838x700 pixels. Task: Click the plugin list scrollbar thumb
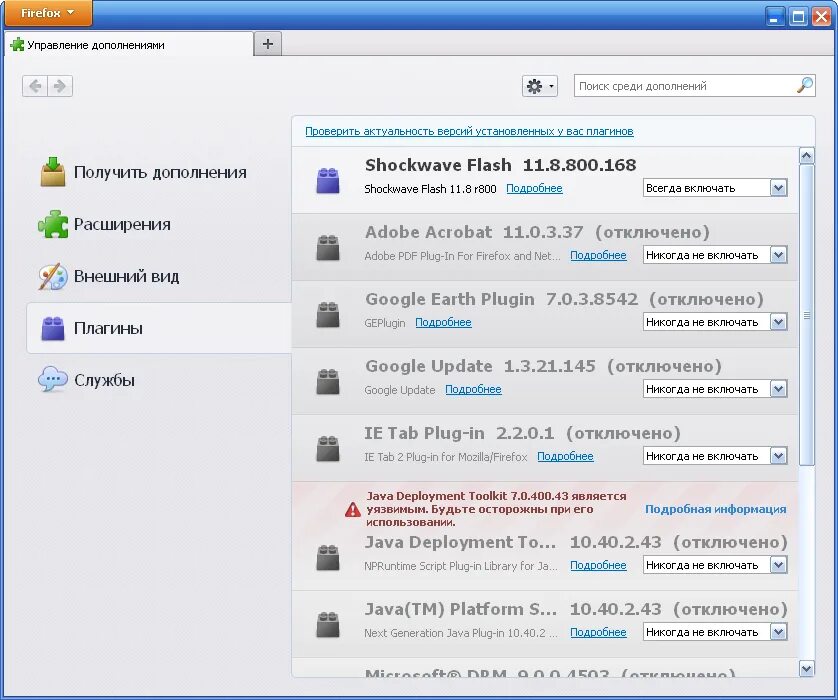(806, 315)
